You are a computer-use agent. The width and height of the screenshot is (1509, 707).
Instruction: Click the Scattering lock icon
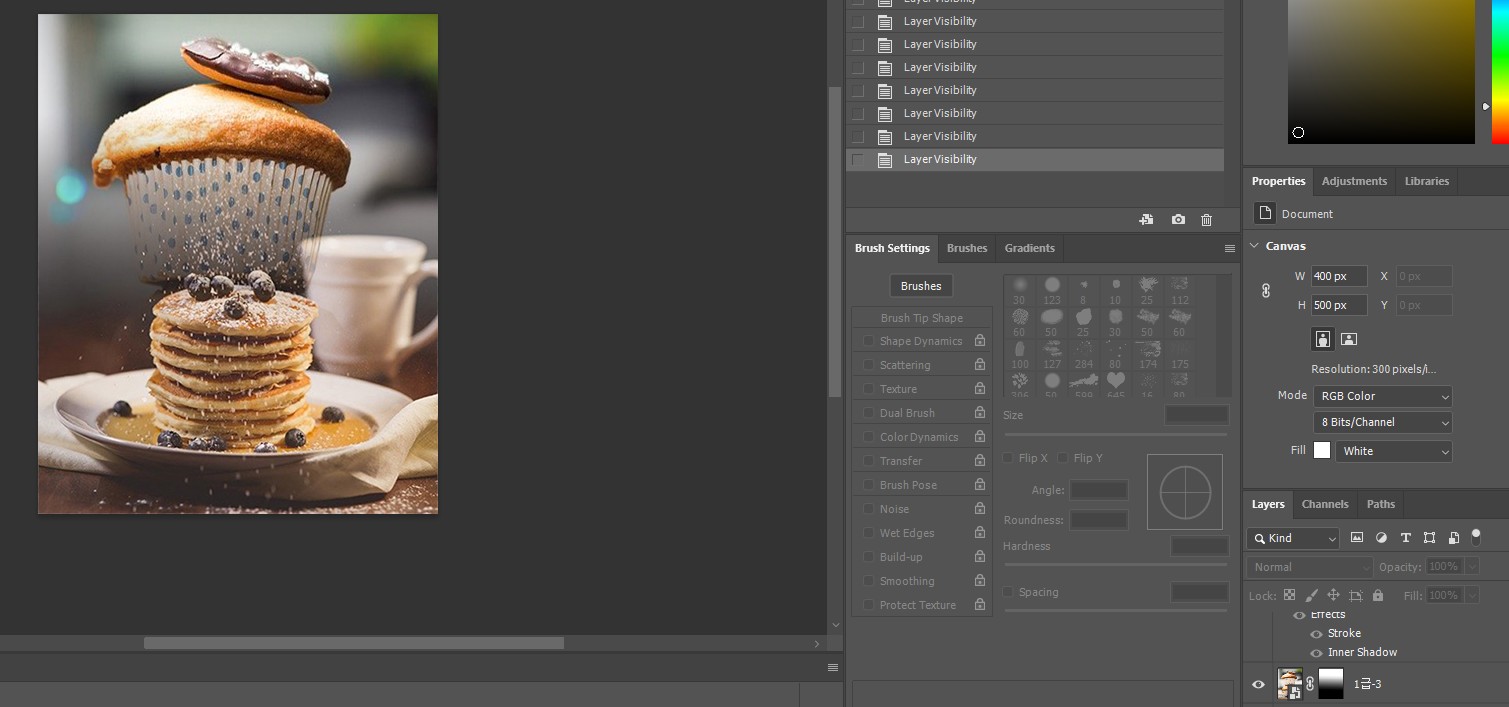[x=980, y=365]
